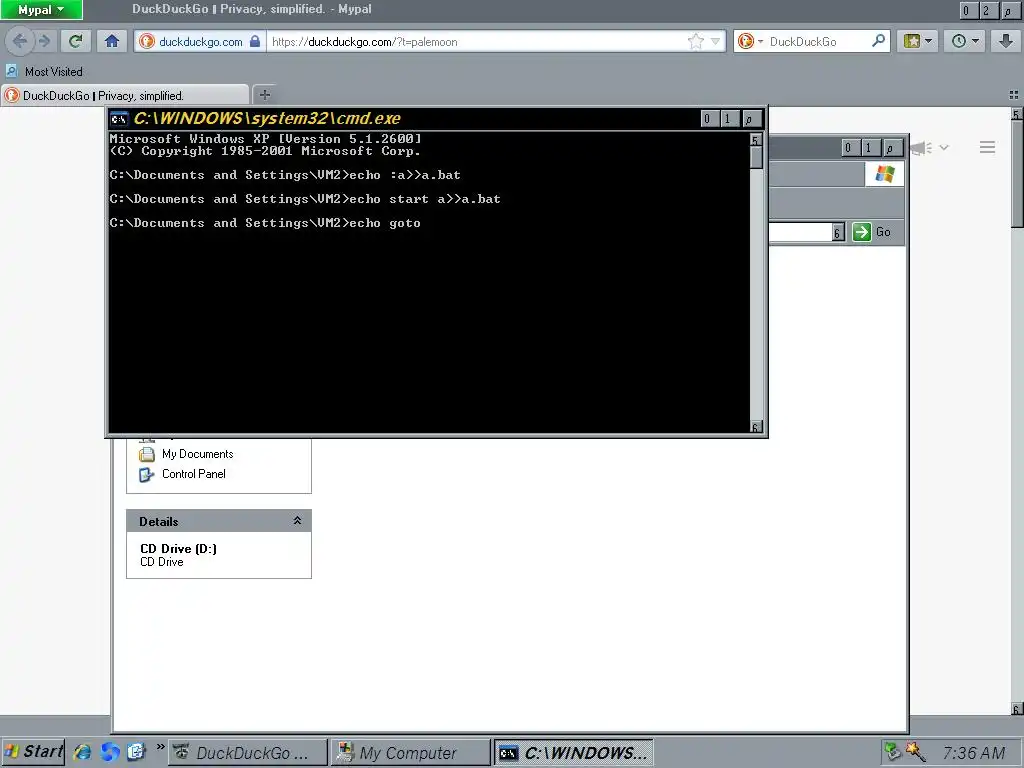The height and width of the screenshot is (768, 1024).
Task: Click the show desktop quick launch icon
Action: click(x=136, y=752)
